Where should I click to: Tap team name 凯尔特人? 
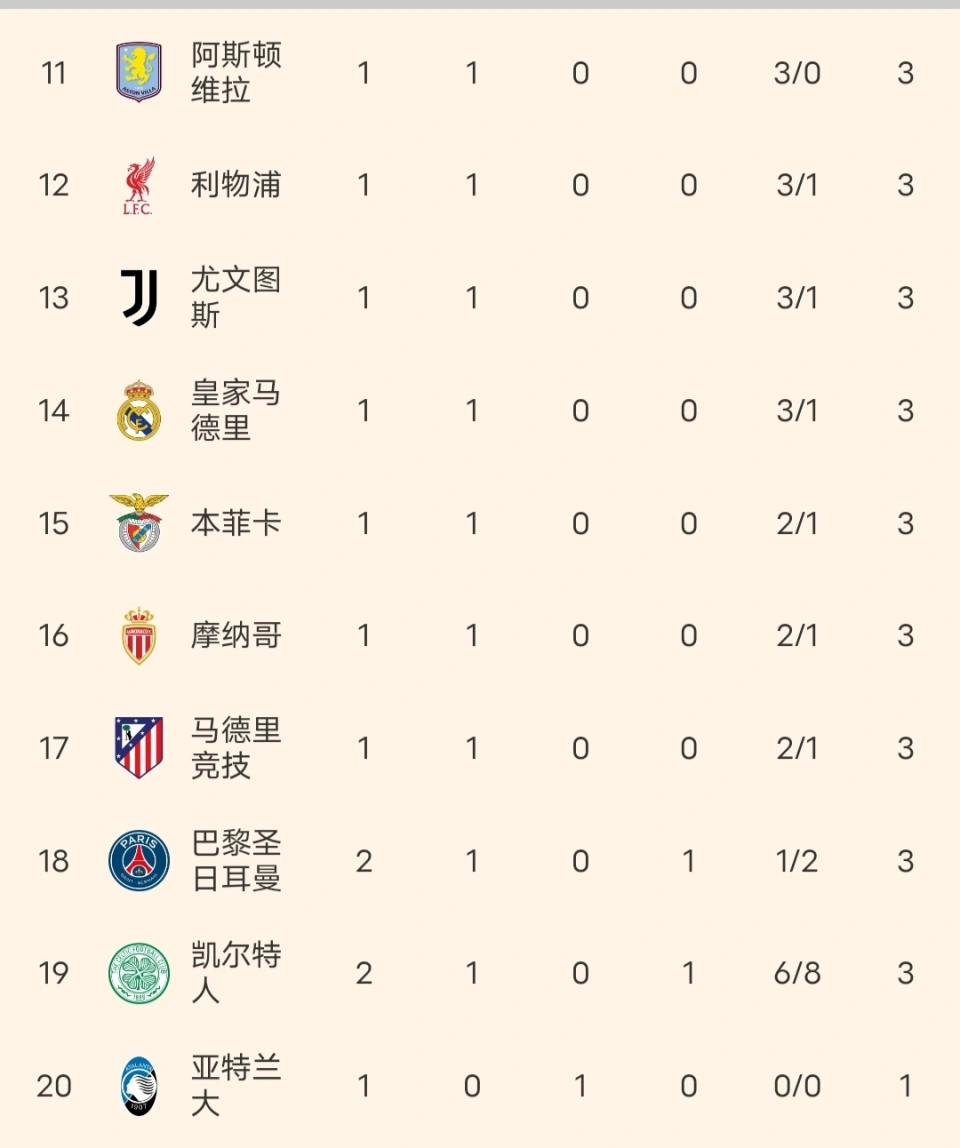(x=236, y=973)
